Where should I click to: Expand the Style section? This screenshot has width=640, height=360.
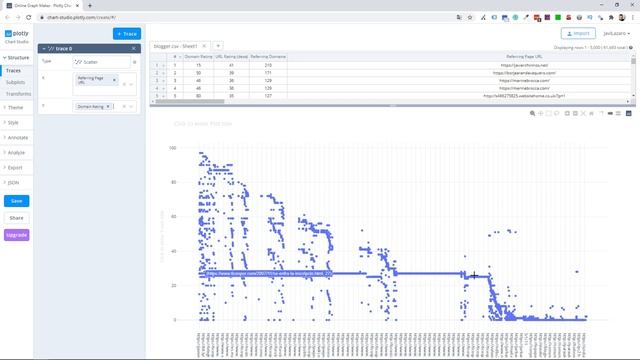click(11, 122)
